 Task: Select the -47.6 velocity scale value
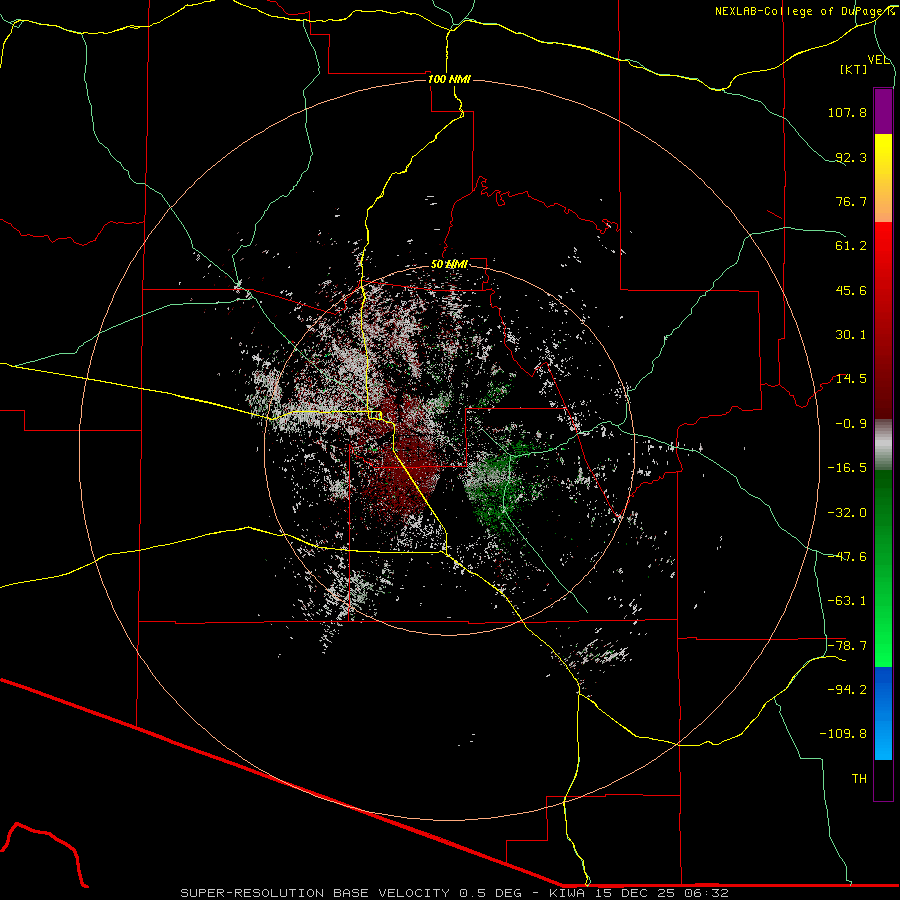click(x=847, y=557)
